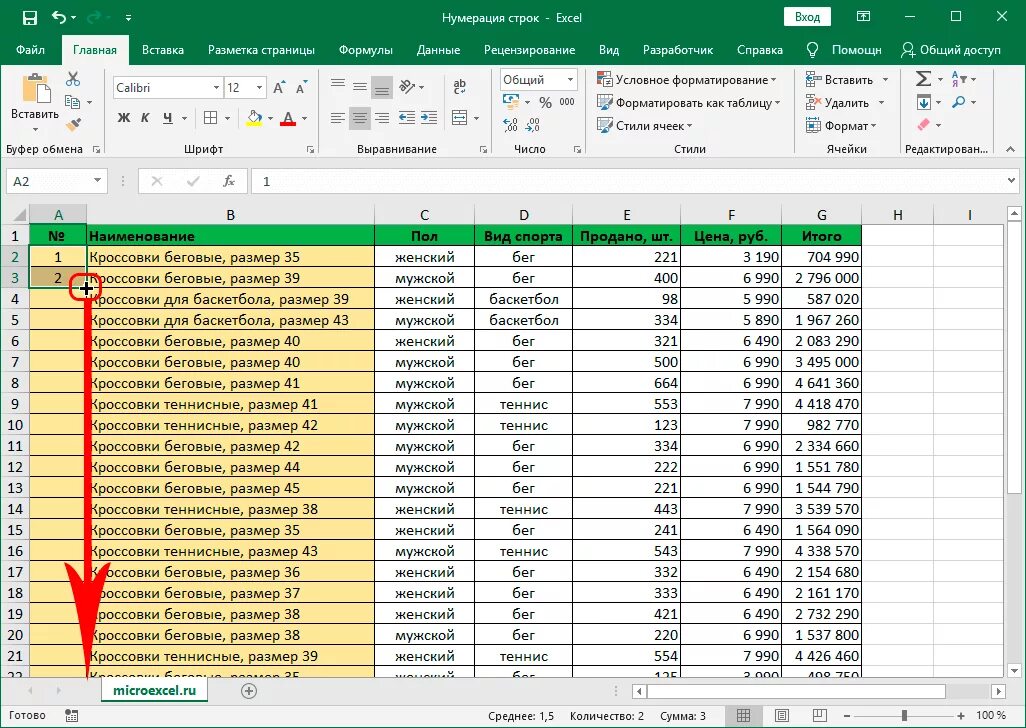Switch to Page Layout view in status bar

782,716
